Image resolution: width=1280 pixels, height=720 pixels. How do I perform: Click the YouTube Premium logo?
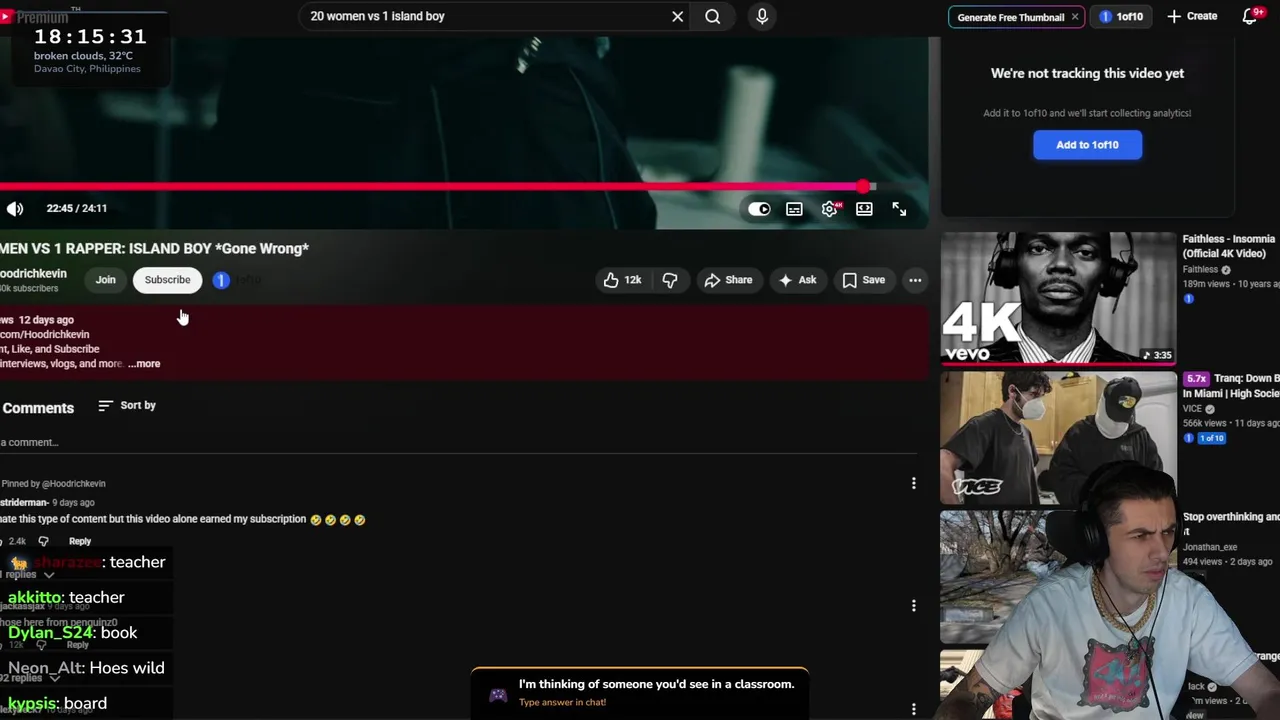(35, 17)
